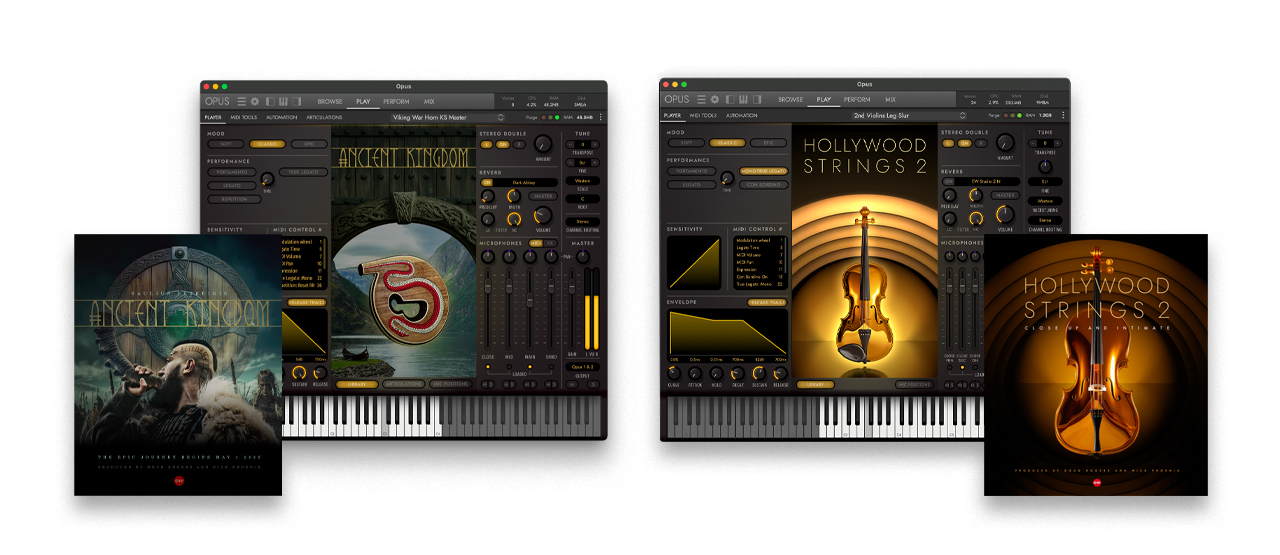Open Western scale dropdown in Ancient Kingdom window
This screenshot has width=1280, height=555.
[x=582, y=181]
